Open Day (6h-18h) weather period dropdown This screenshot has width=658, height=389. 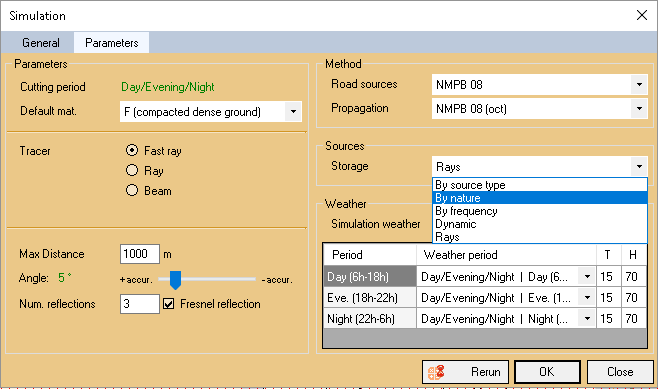(587, 277)
